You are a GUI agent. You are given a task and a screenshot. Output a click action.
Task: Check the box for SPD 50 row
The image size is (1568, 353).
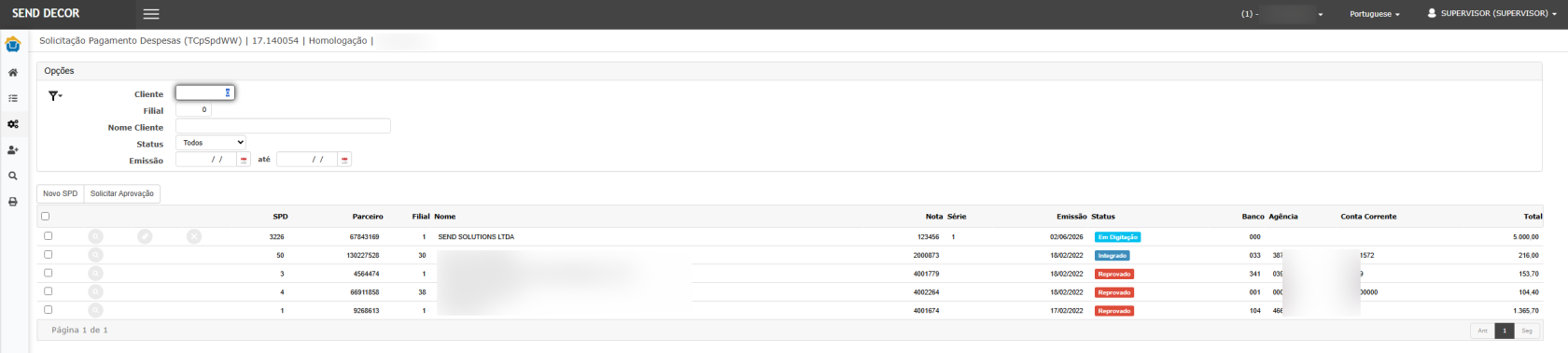[49, 254]
